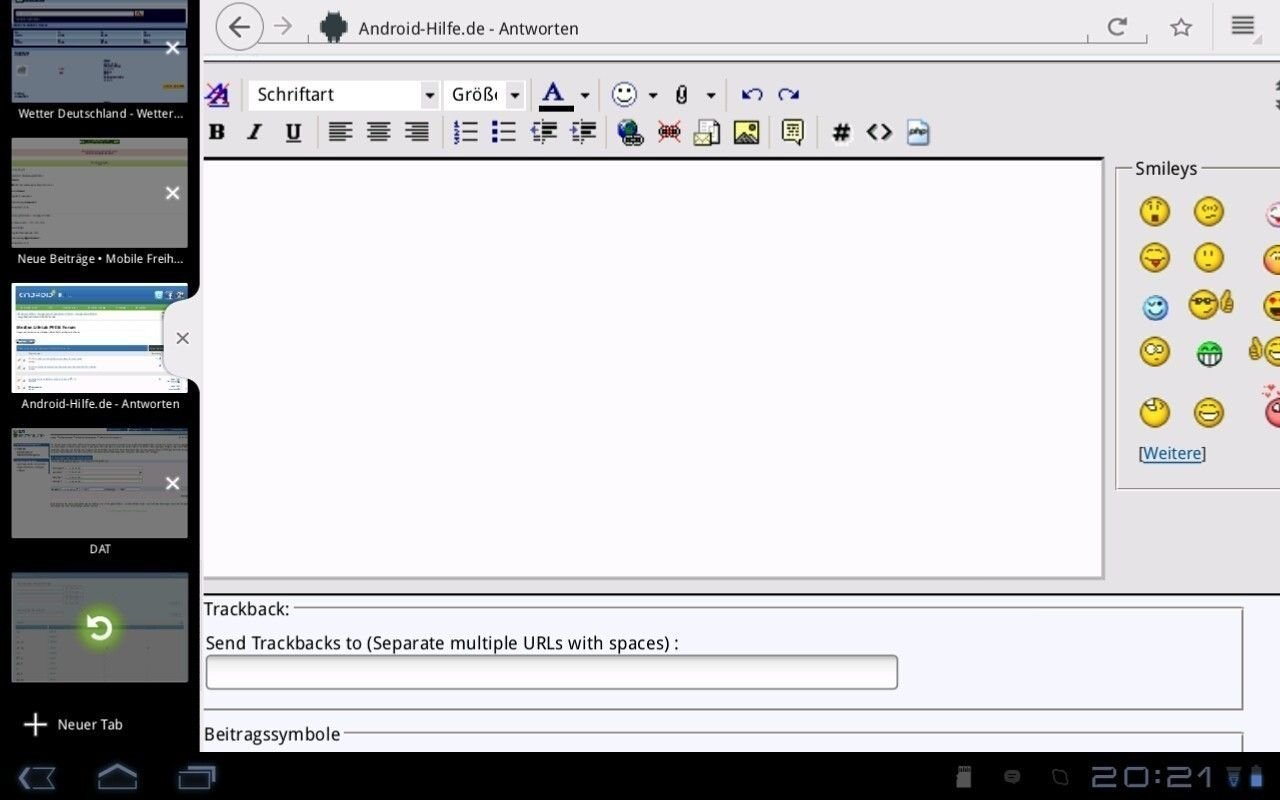Screen dimensions: 1280x800
Task: Increase the indent
Action: (583, 132)
